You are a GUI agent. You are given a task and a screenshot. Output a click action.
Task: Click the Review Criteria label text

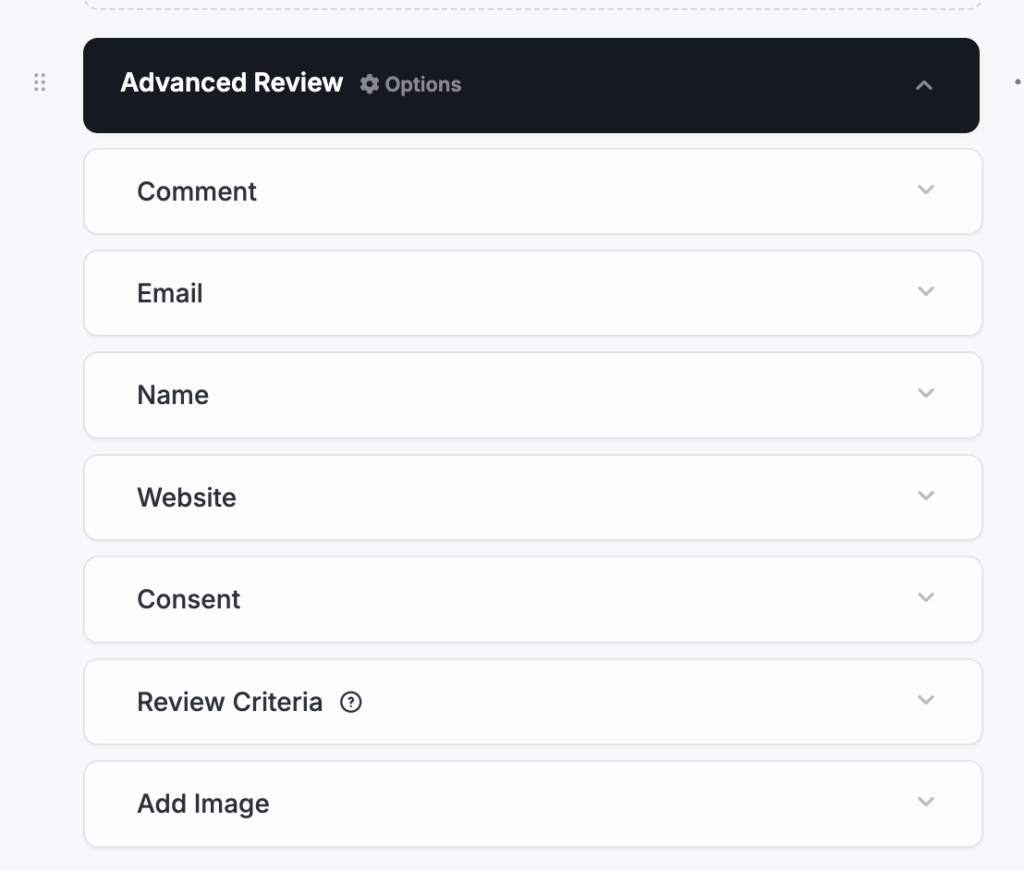pos(230,702)
